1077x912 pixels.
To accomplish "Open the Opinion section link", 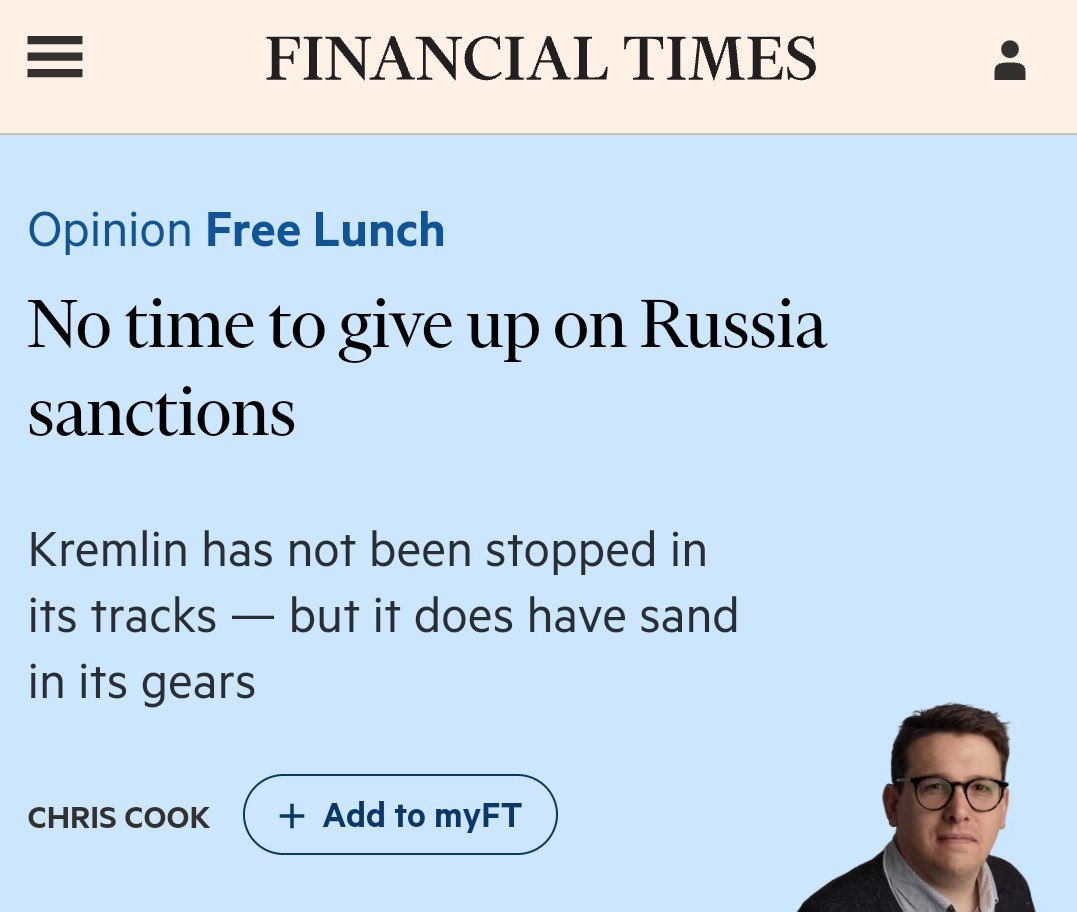I will click(109, 230).
